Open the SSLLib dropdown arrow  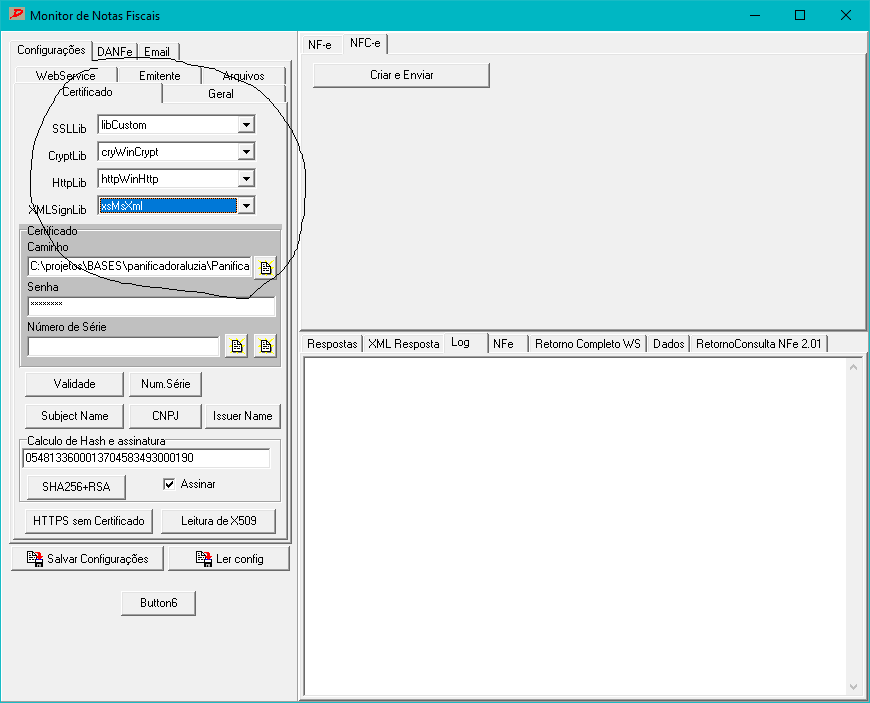click(x=246, y=125)
